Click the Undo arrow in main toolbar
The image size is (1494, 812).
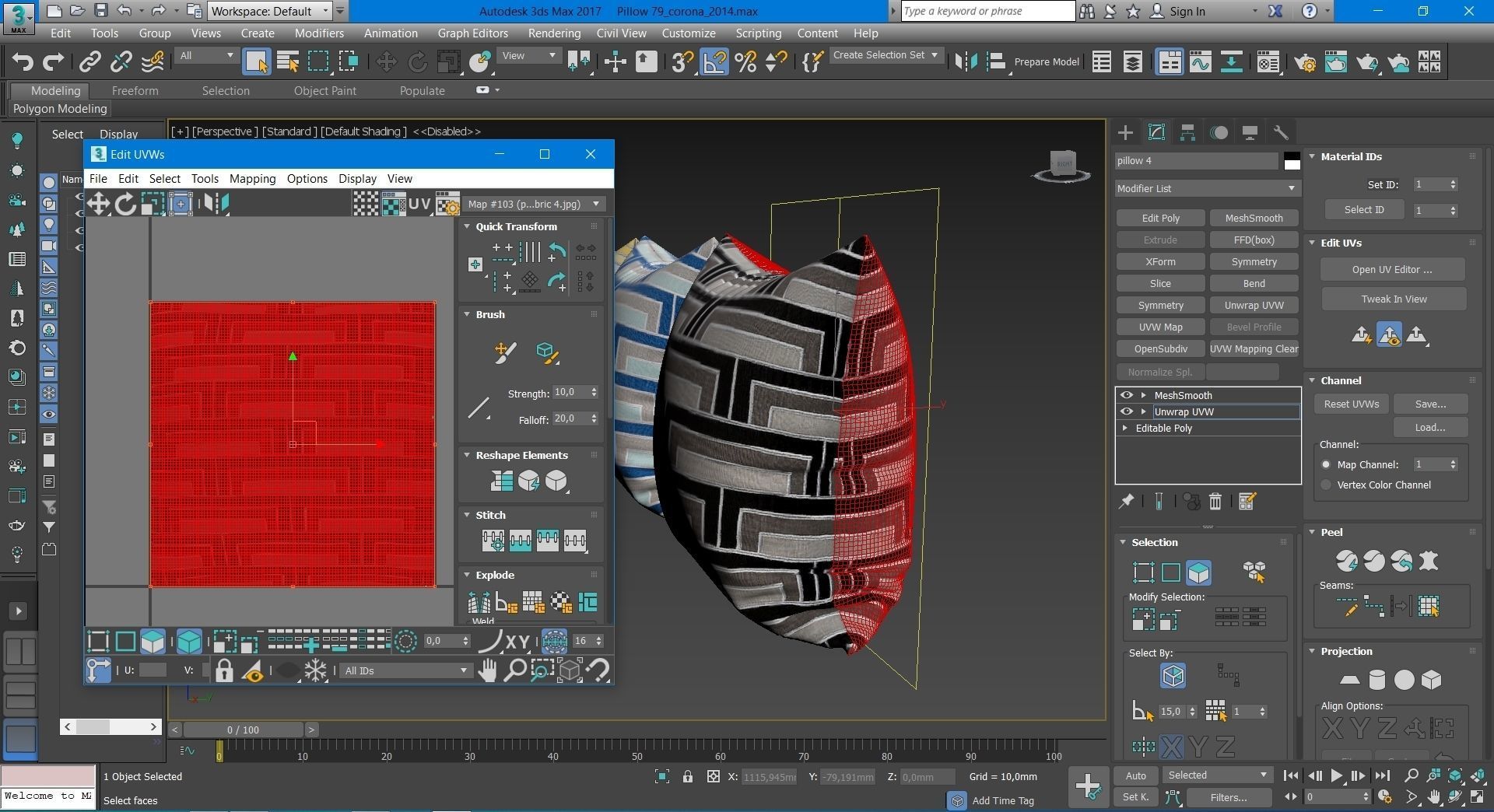click(23, 62)
